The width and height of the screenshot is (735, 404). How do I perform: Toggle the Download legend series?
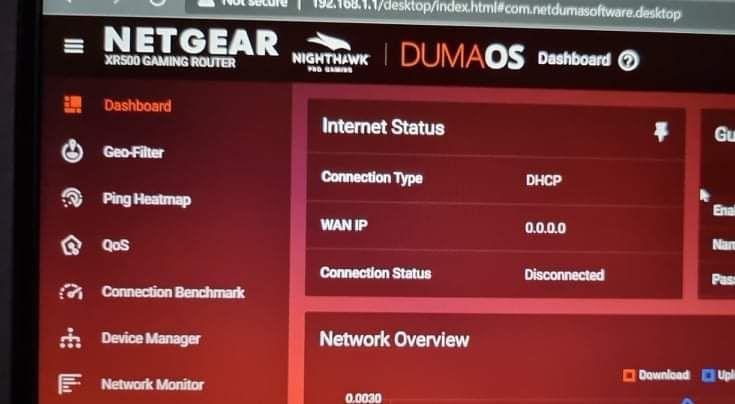[x=656, y=375]
